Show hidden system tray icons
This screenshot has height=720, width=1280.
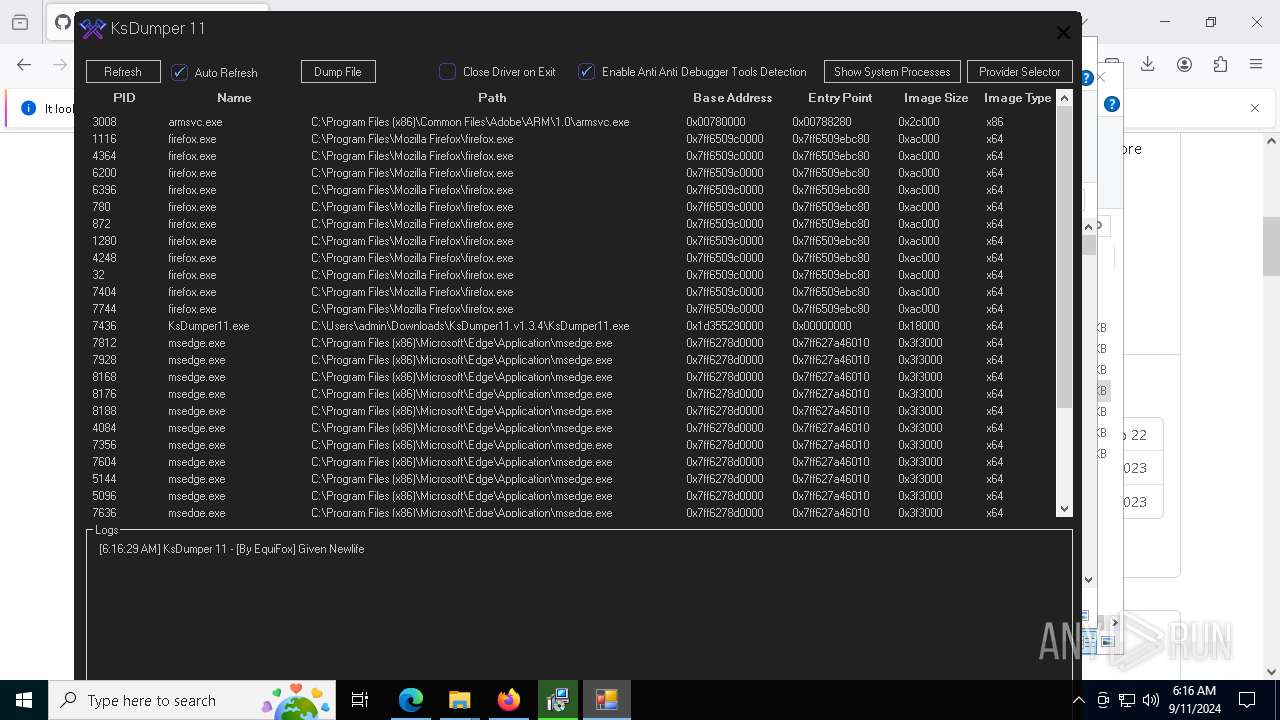(1078, 700)
